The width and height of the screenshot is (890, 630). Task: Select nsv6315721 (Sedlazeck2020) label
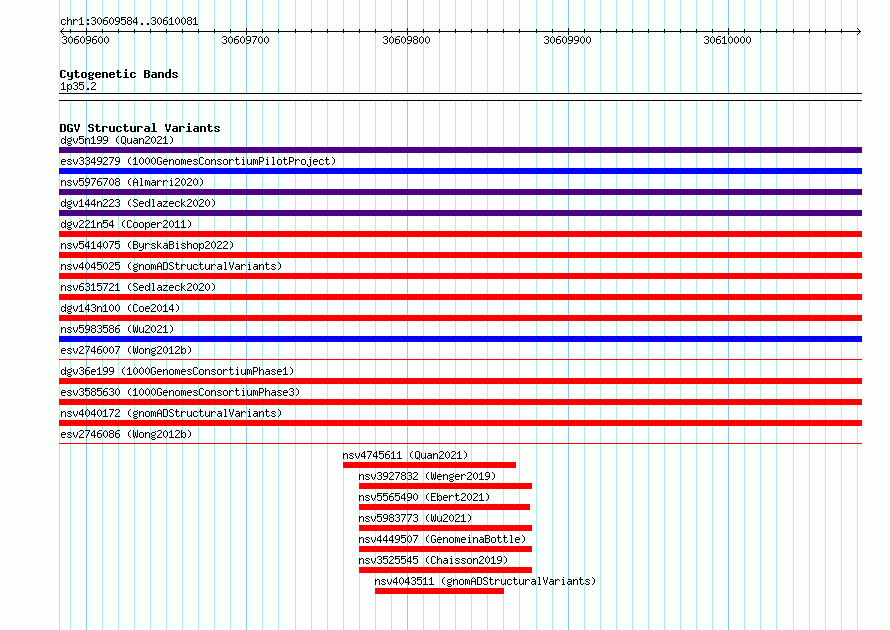pyautogui.click(x=138, y=287)
